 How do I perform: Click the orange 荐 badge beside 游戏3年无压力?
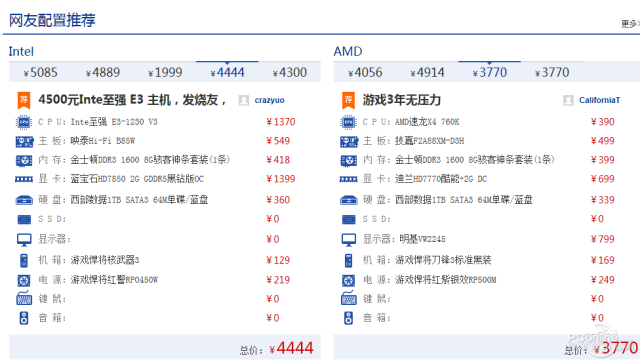pyautogui.click(x=348, y=100)
